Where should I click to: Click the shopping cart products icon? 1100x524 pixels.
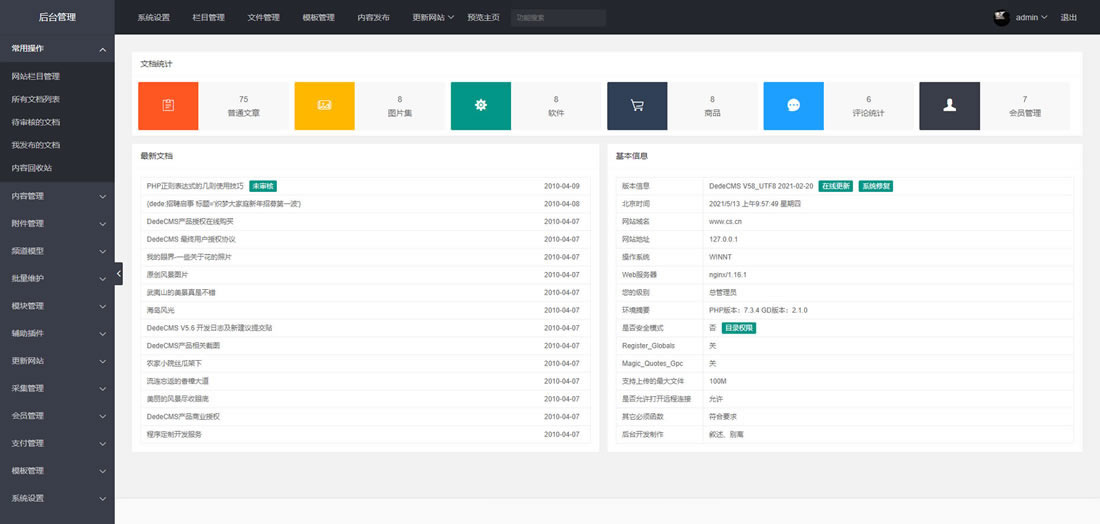(x=637, y=105)
